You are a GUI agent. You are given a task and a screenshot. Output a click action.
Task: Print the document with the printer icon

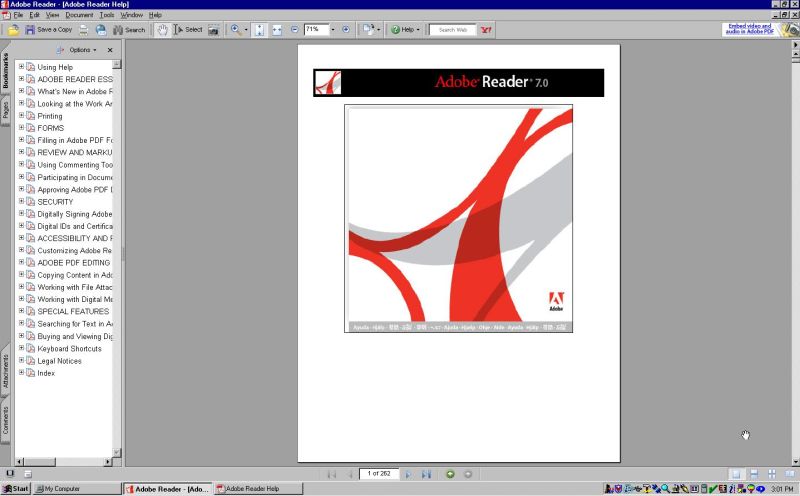84,30
